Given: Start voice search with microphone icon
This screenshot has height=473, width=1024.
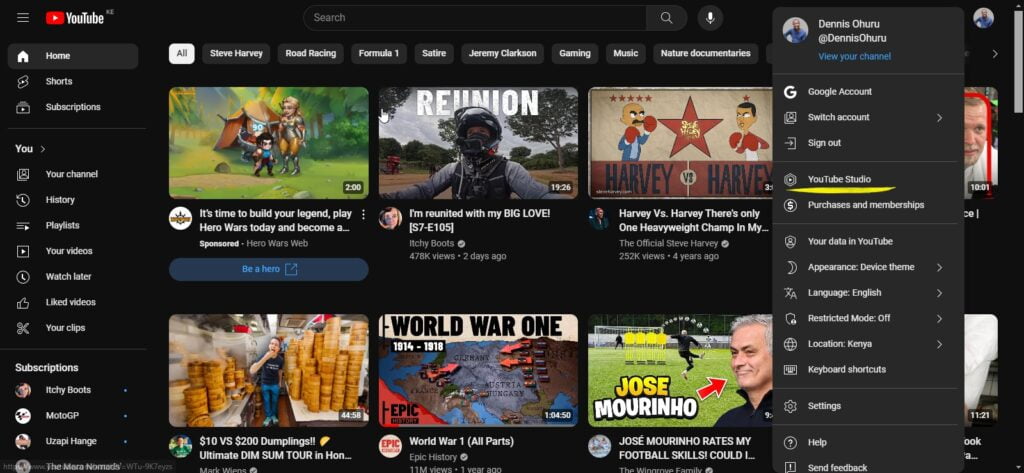Looking at the screenshot, I should tap(710, 18).
